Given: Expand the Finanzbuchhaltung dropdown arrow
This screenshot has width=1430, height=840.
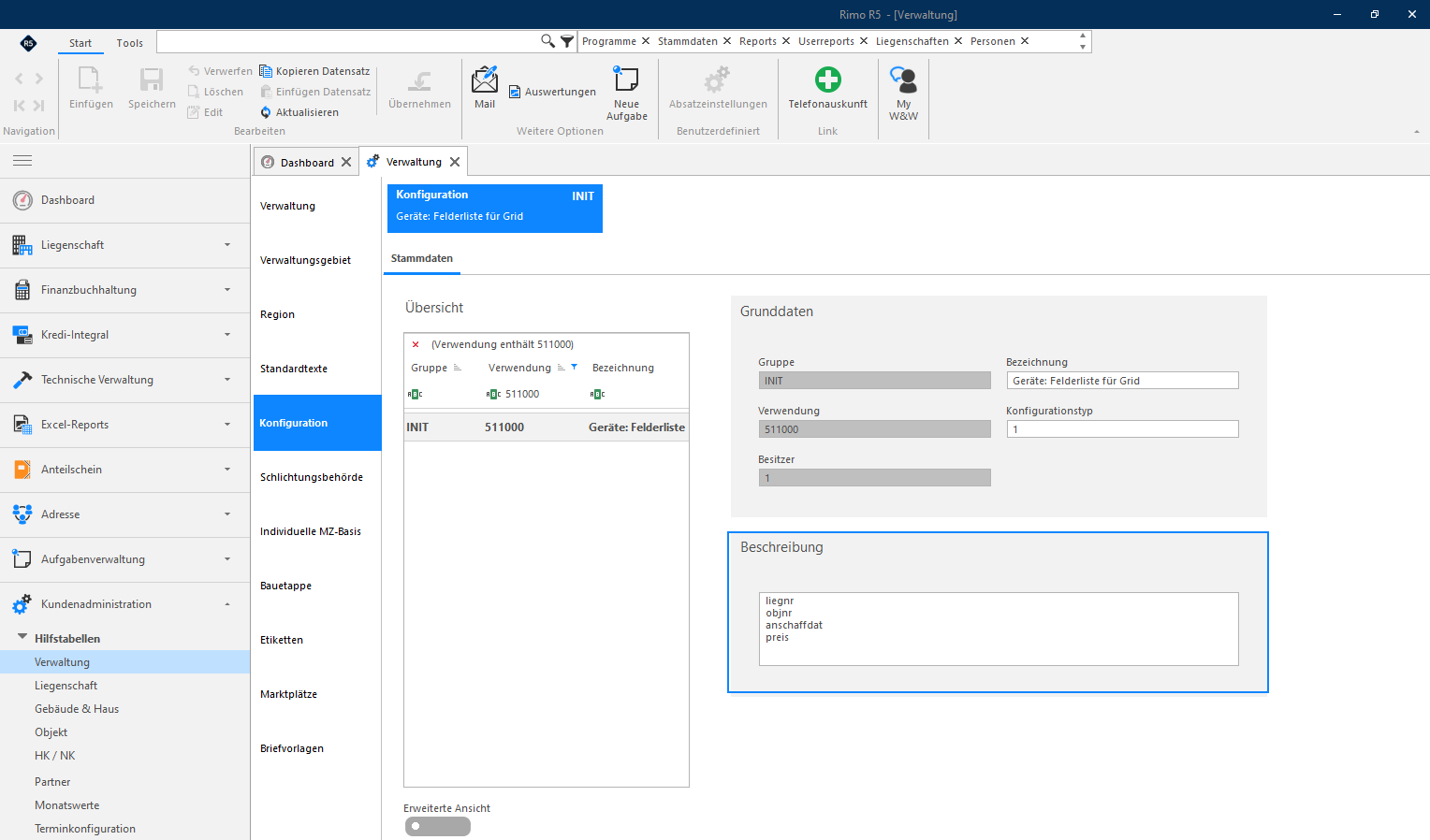Looking at the screenshot, I should 227,290.
